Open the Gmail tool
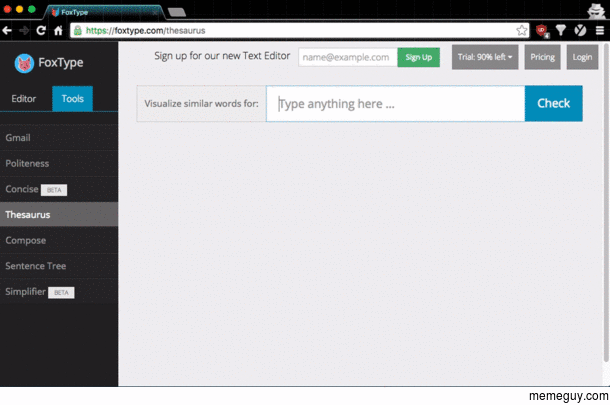This screenshot has height=405, width=610. point(59,138)
